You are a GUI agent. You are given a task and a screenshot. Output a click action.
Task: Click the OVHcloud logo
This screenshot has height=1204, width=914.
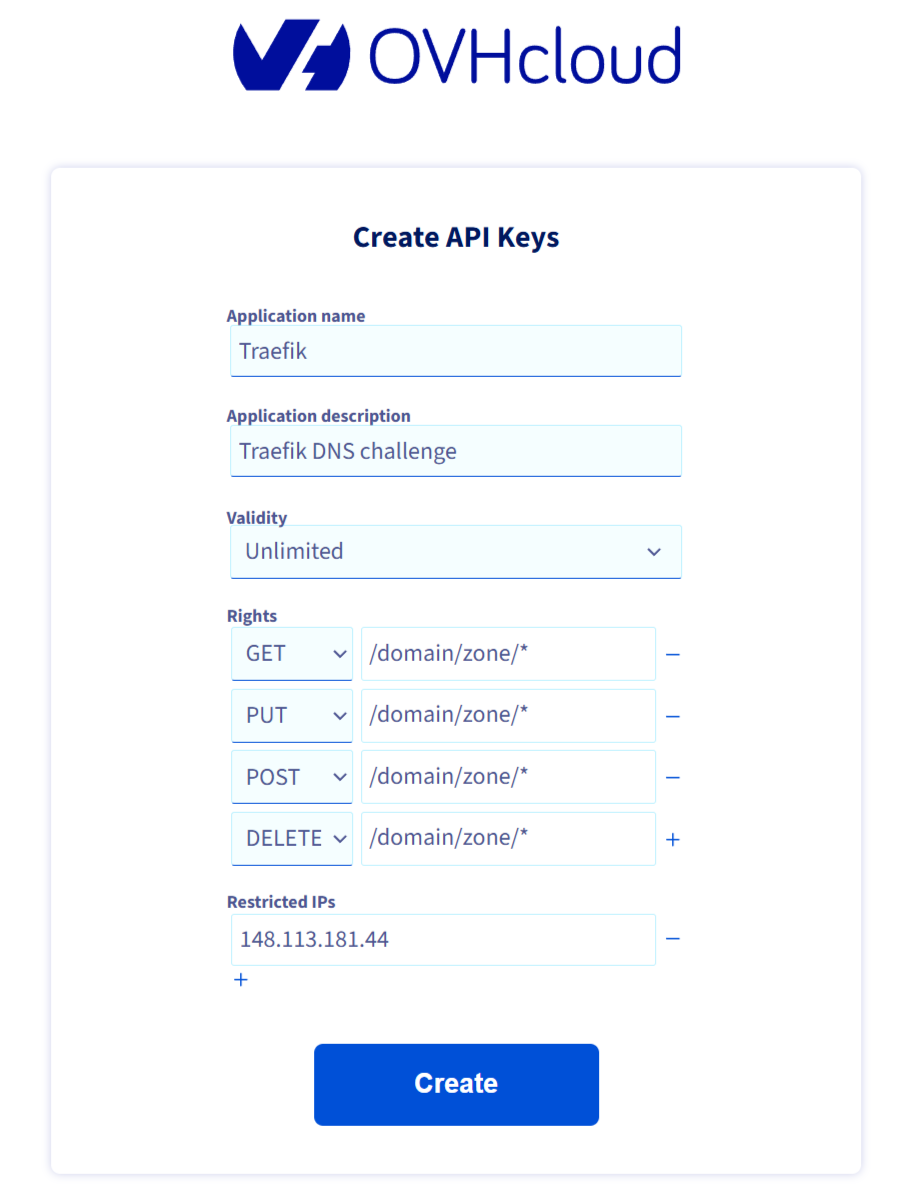tap(456, 55)
